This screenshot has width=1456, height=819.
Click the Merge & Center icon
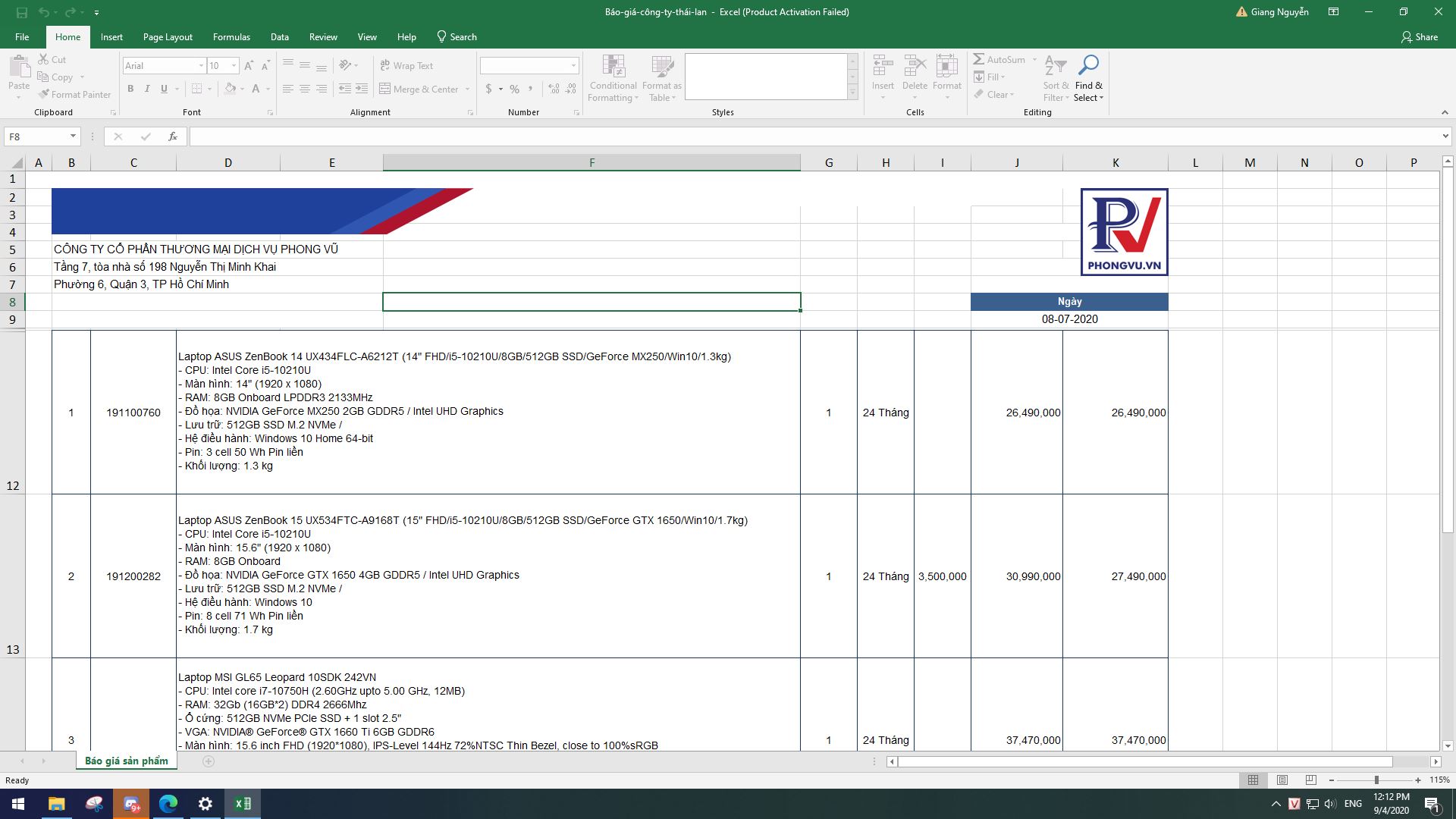(385, 89)
